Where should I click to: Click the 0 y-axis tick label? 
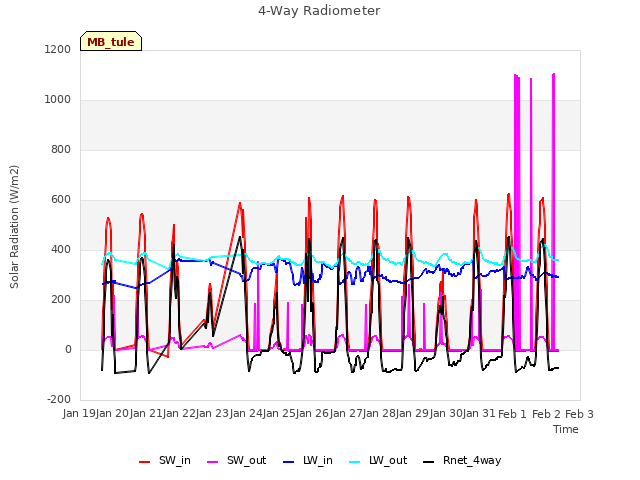click(68, 349)
